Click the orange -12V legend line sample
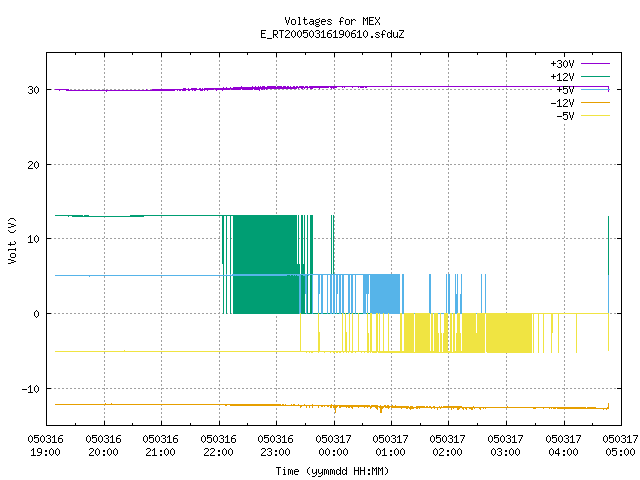 tap(595, 102)
